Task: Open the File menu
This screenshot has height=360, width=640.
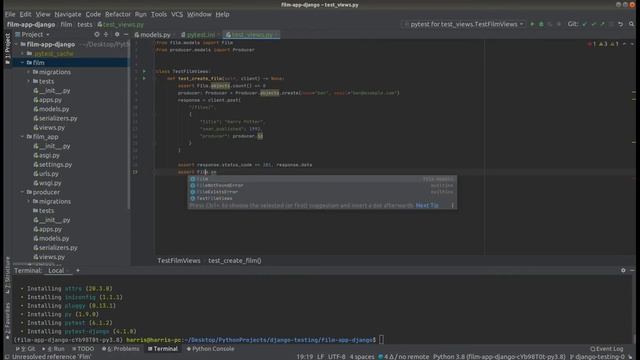Action: click(10, 14)
